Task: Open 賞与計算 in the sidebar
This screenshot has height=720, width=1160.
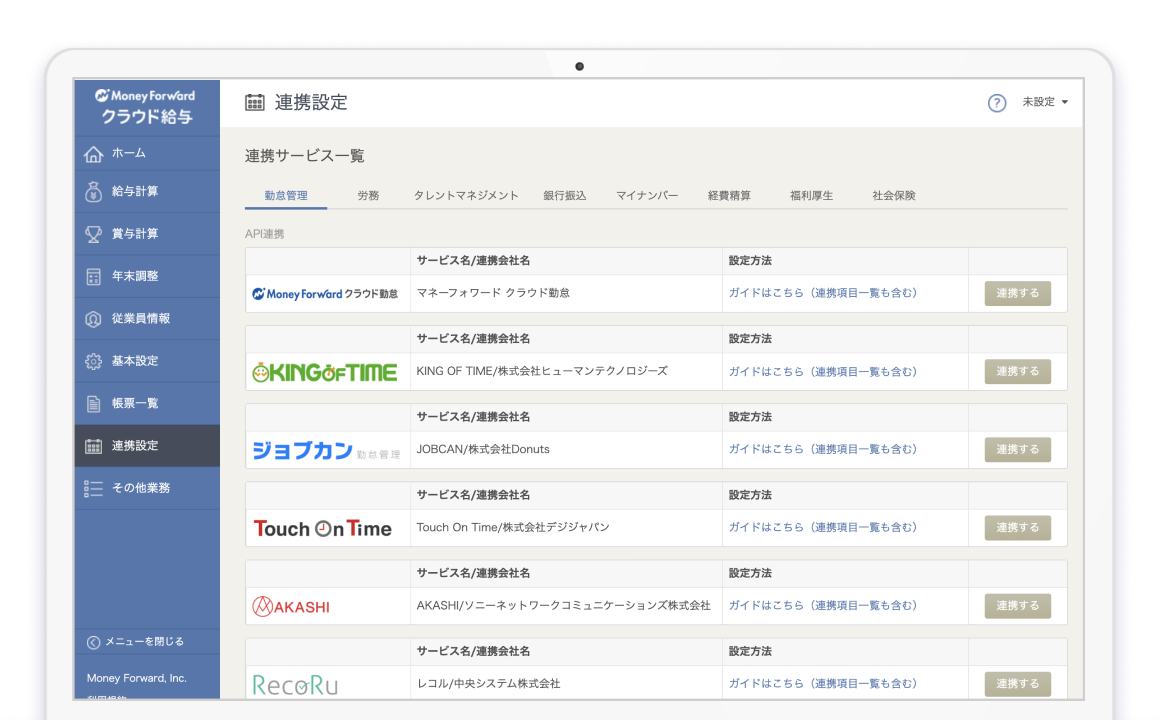Action: coord(147,234)
